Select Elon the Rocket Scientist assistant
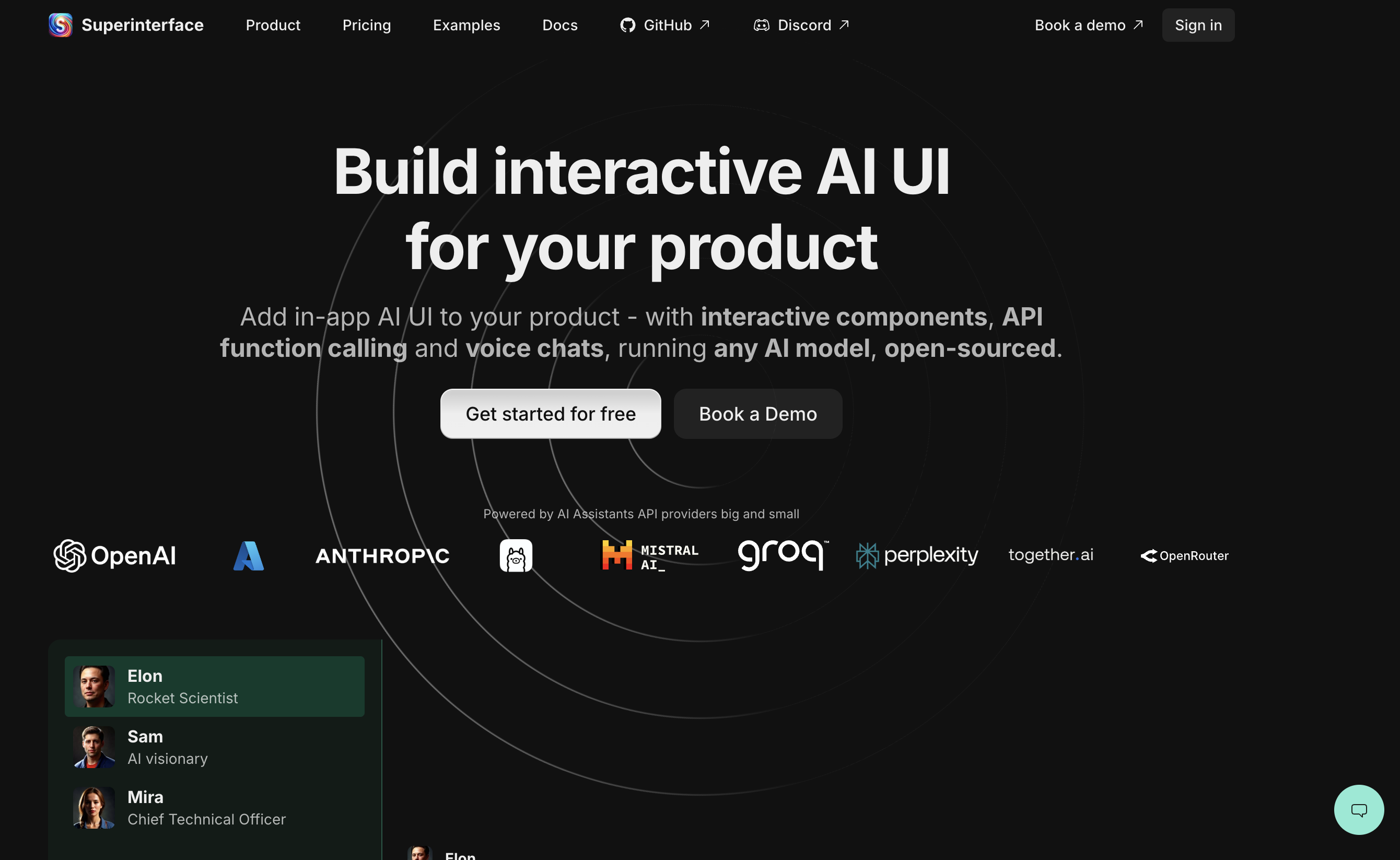 [214, 686]
